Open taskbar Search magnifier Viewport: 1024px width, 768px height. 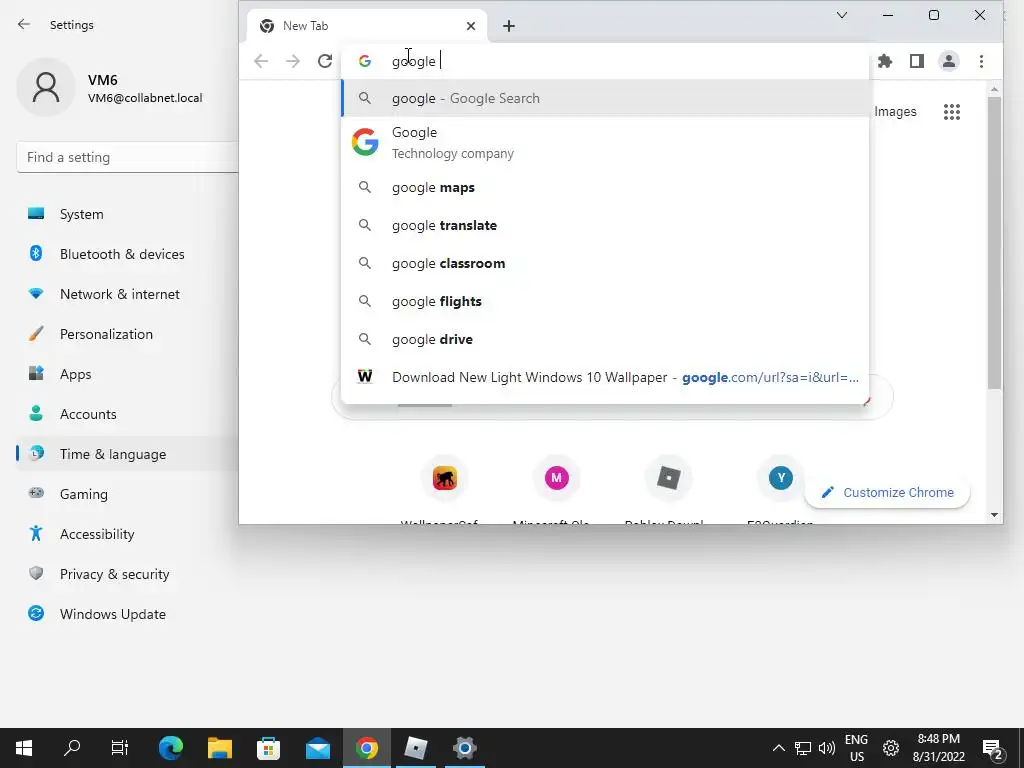pos(72,748)
